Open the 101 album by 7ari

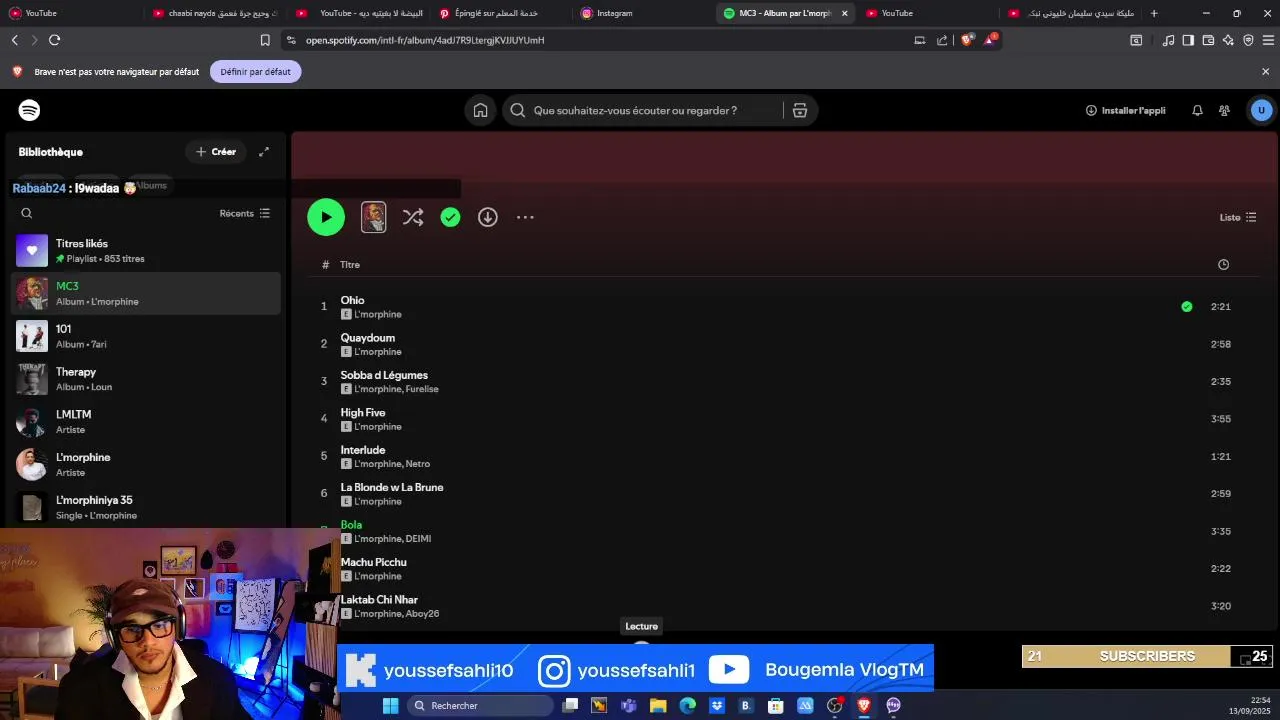click(x=146, y=336)
